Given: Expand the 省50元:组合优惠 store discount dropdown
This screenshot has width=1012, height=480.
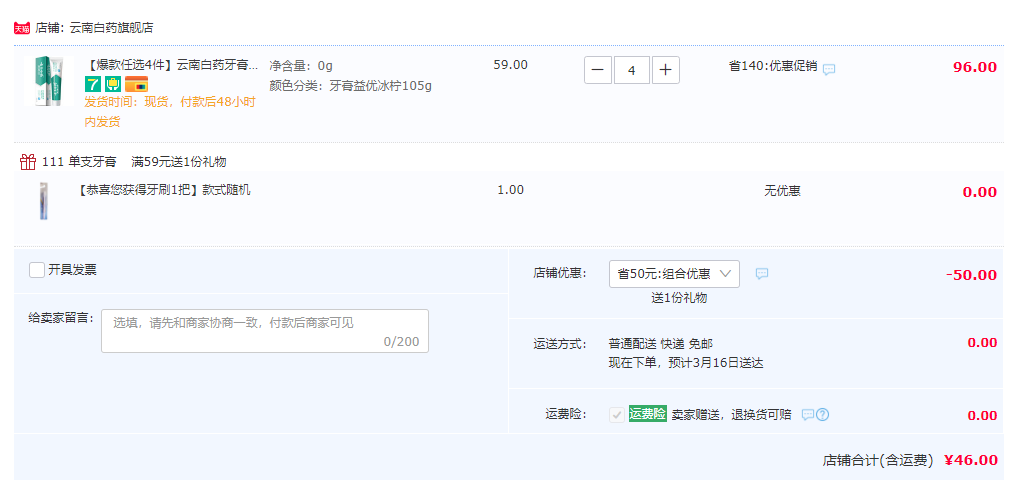Looking at the screenshot, I should 674,274.
